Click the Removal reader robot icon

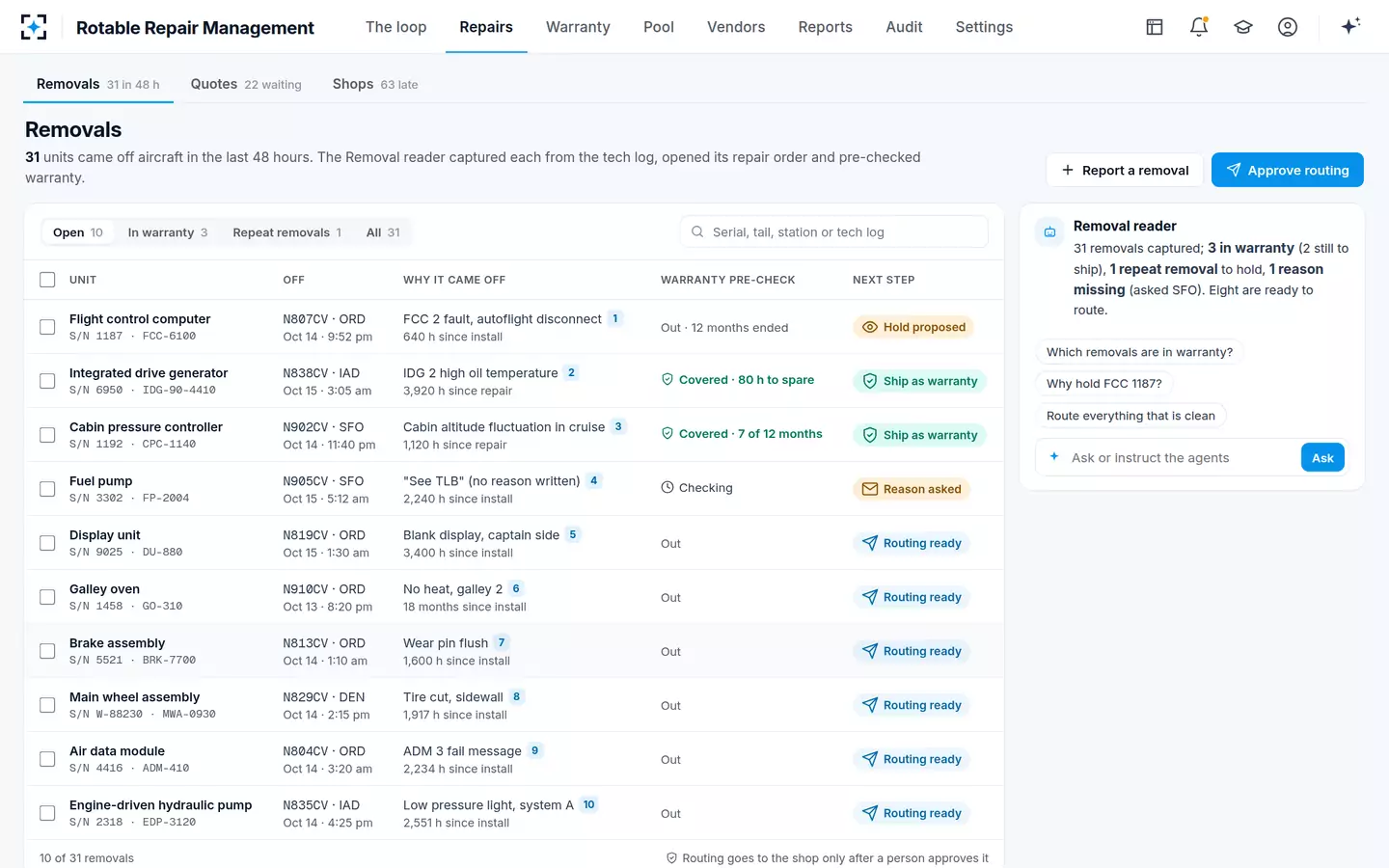tap(1050, 231)
